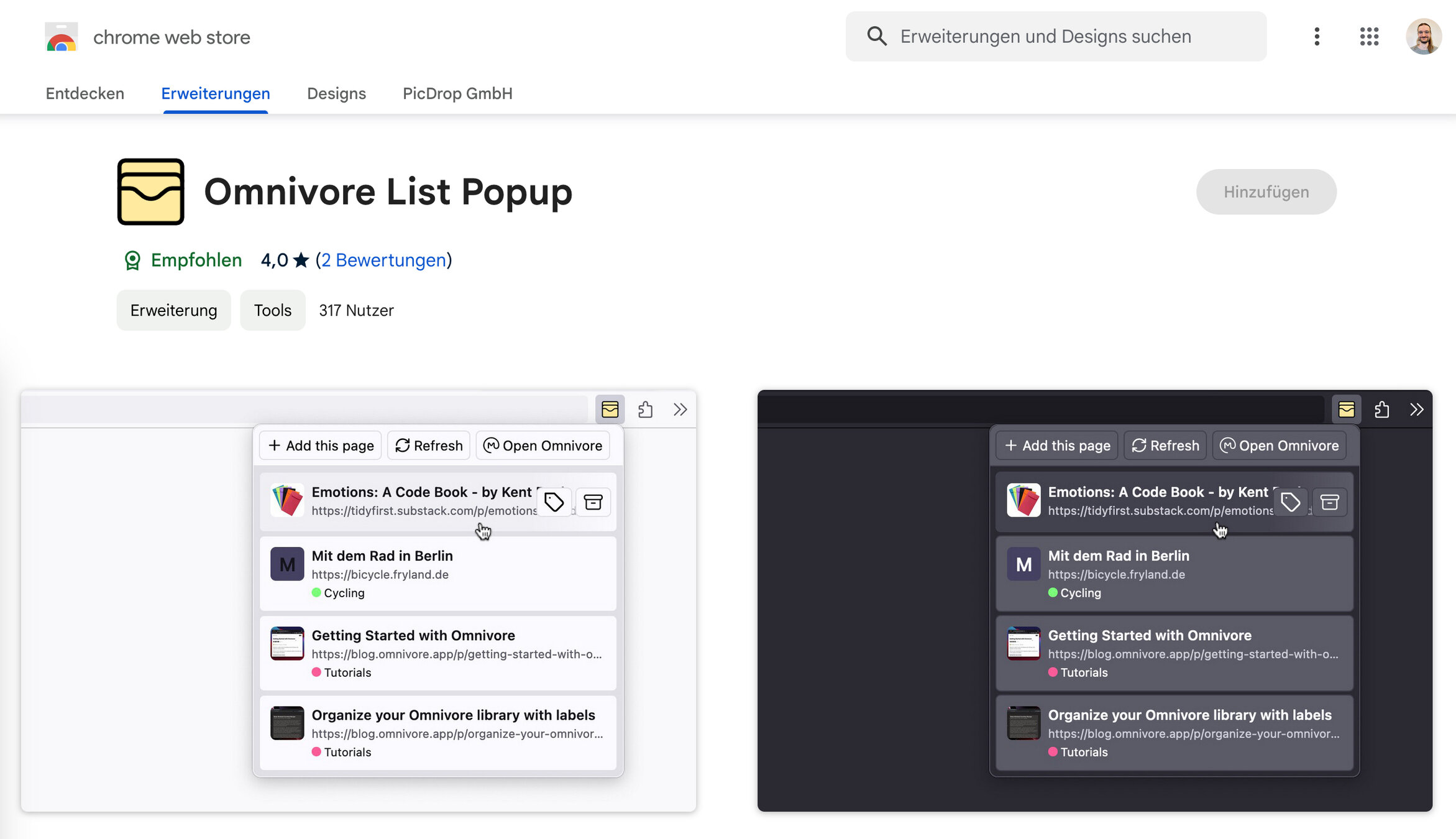This screenshot has width=1456, height=839.
Task: Click the tag label icon in light screenshot
Action: tap(554, 502)
